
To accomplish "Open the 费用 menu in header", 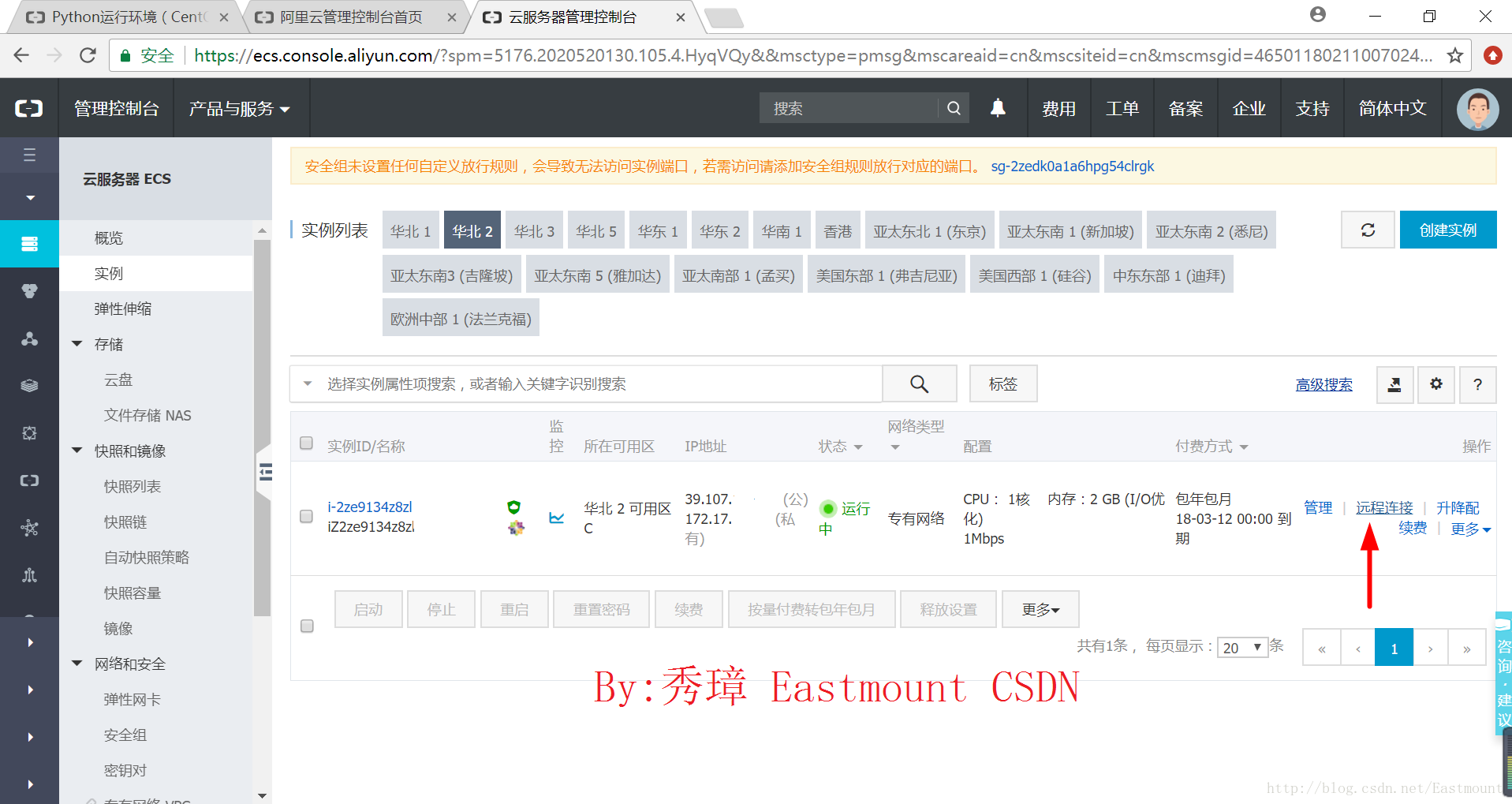I will point(1058,109).
